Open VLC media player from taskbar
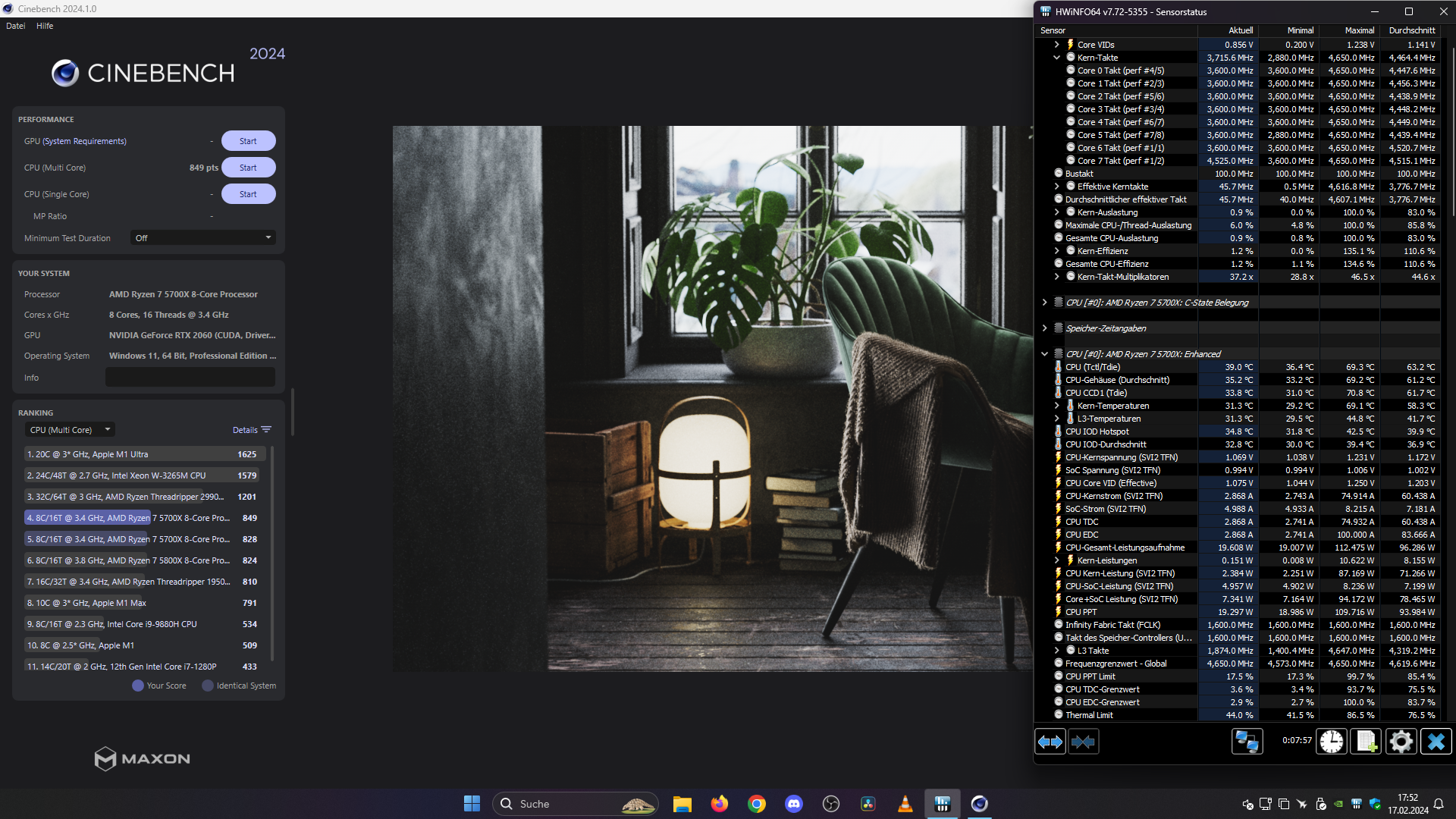The height and width of the screenshot is (819, 1456). pos(905,804)
